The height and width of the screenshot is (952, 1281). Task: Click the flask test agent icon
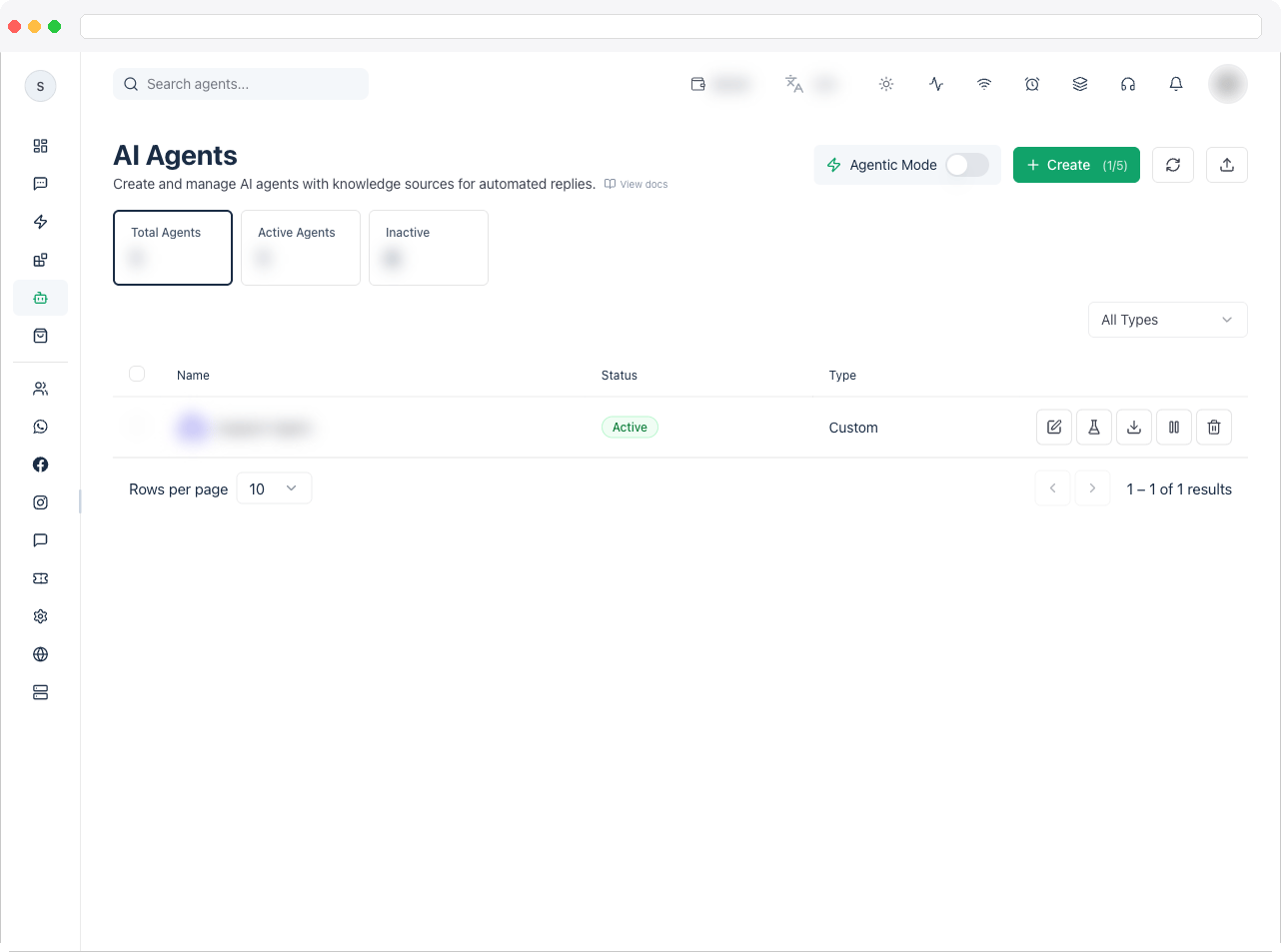point(1094,428)
